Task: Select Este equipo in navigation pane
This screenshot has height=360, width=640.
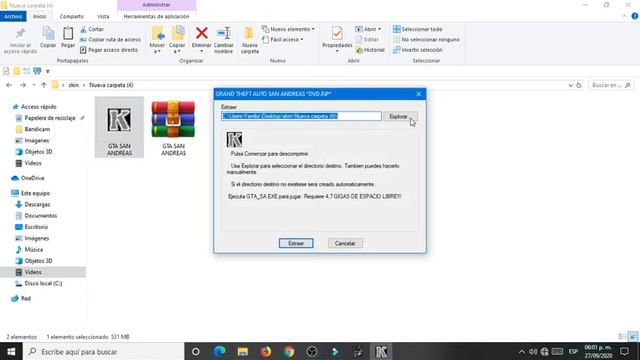Action: (x=35, y=193)
